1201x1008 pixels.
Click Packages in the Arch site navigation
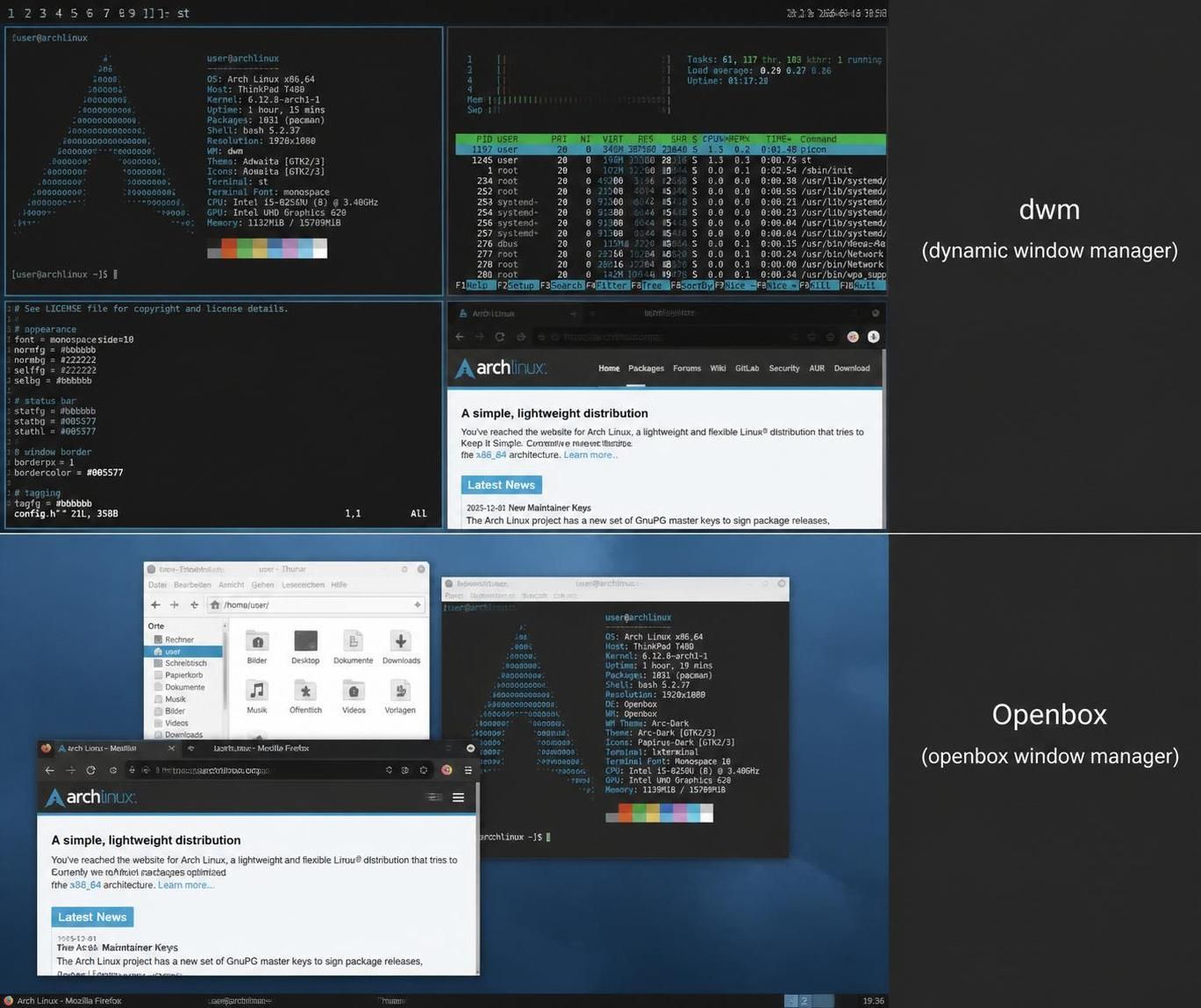[x=646, y=368]
